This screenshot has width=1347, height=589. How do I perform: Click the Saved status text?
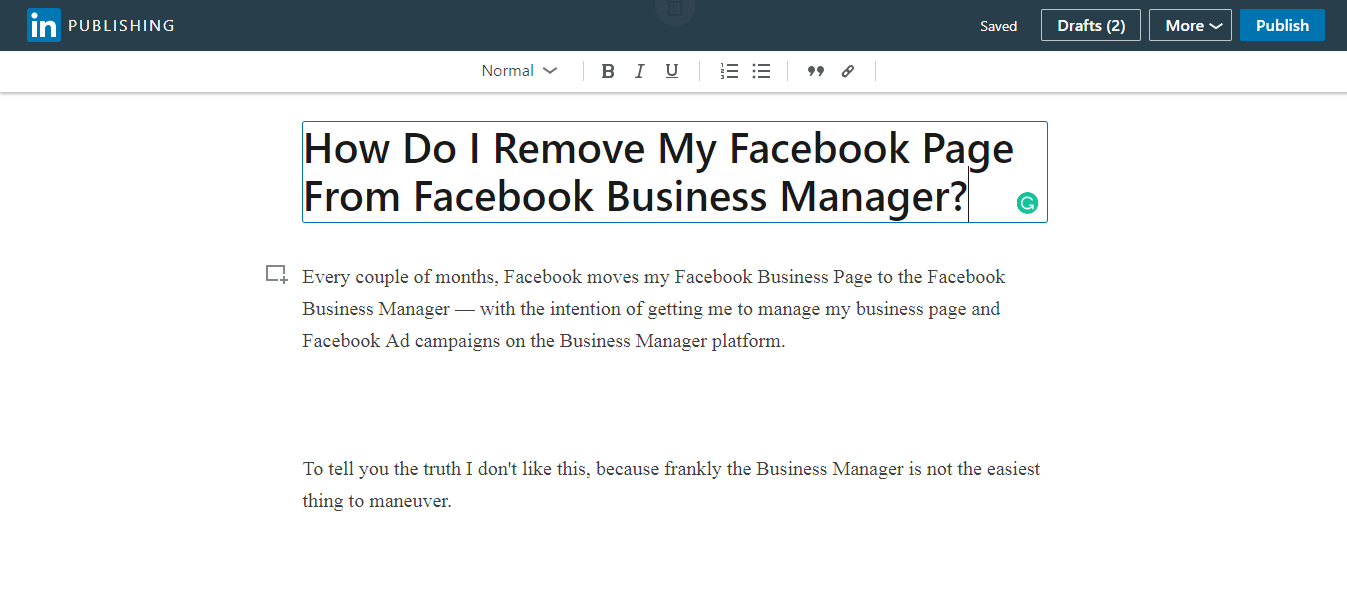[x=998, y=26]
